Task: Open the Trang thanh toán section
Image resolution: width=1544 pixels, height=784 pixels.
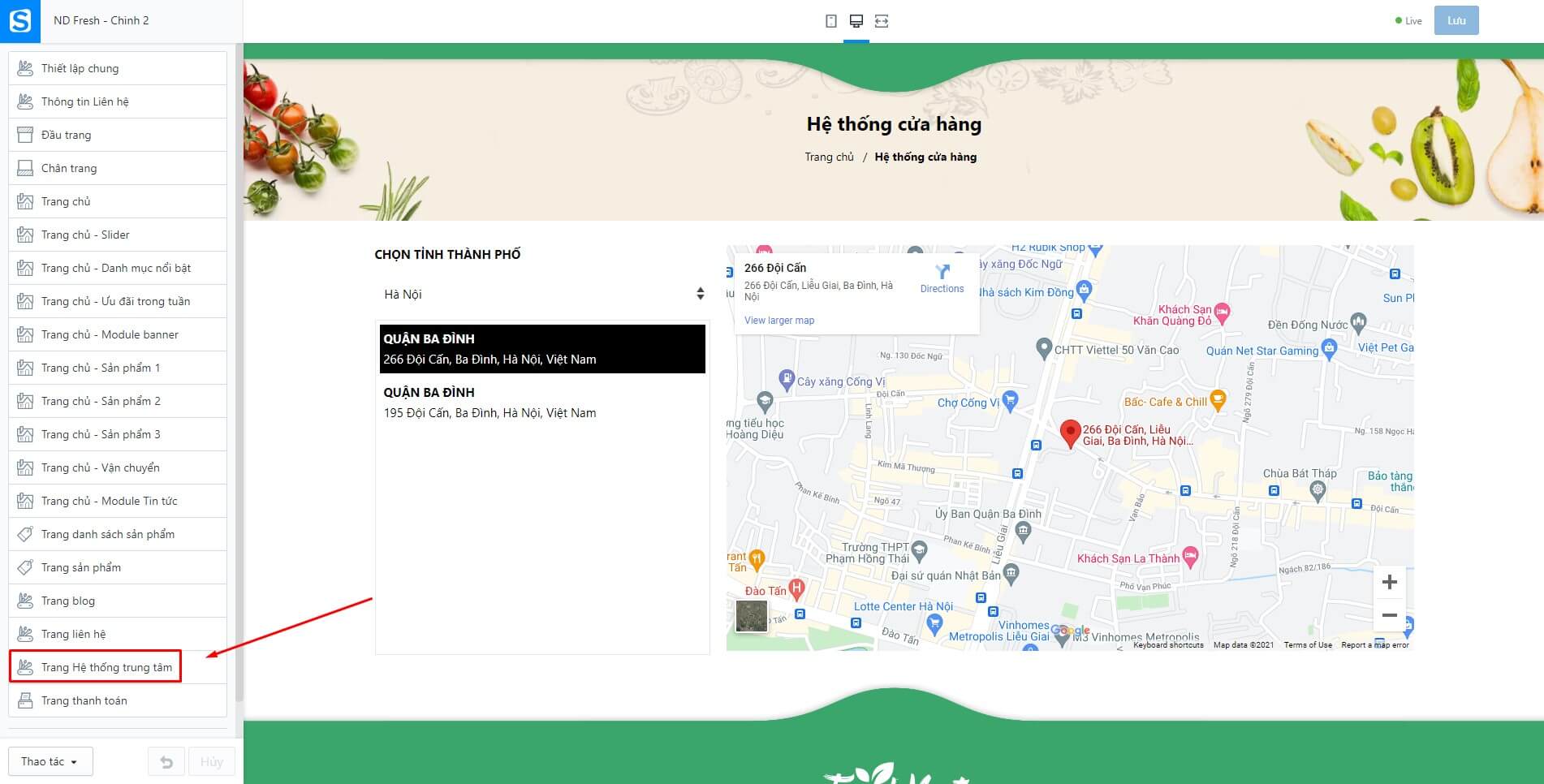Action: point(118,700)
